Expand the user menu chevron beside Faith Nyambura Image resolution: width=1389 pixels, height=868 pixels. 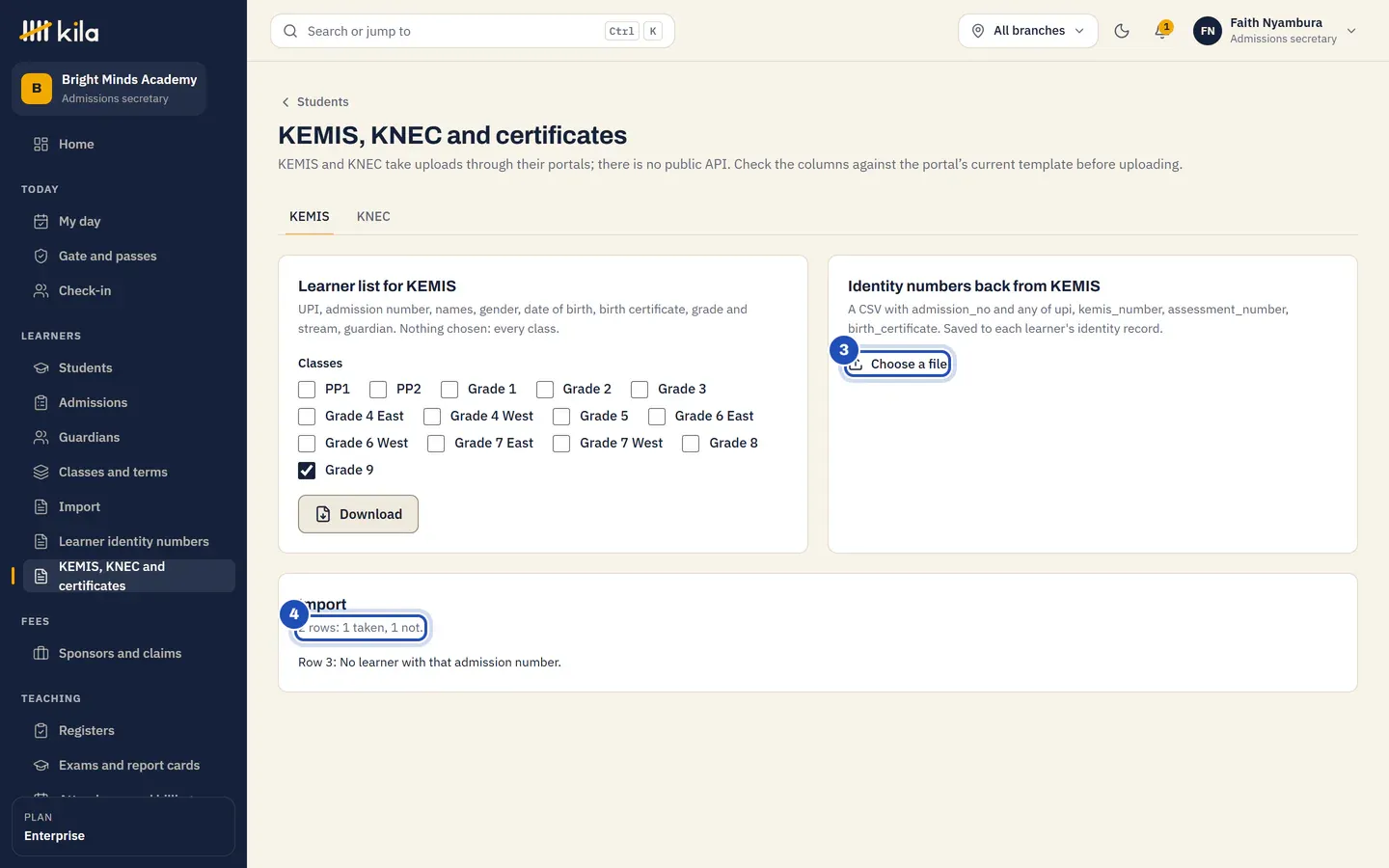[1351, 31]
